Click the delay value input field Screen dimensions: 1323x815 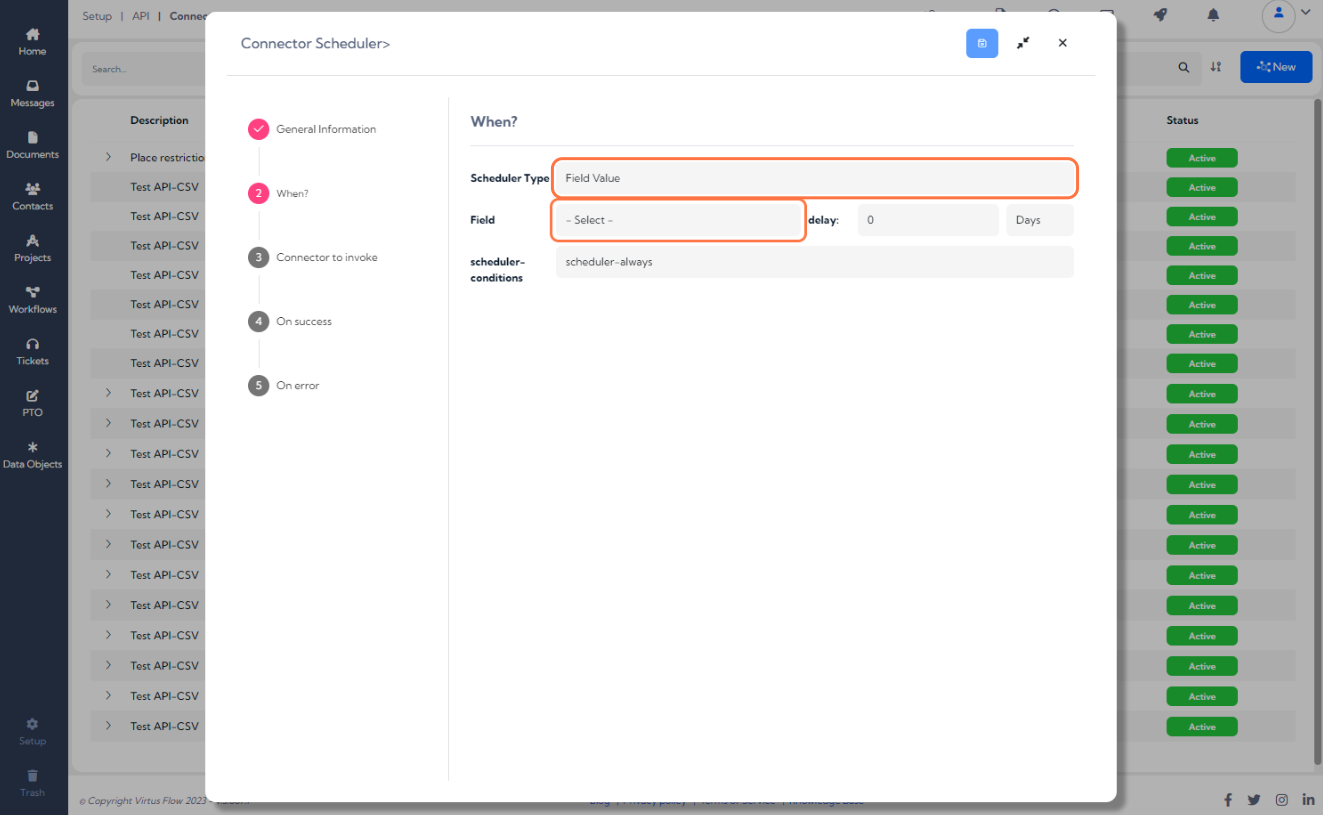[x=927, y=219]
